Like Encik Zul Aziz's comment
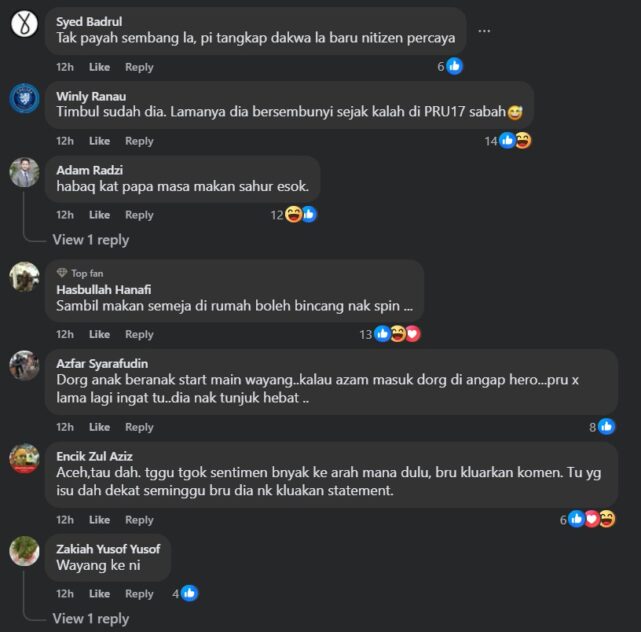 tap(99, 520)
